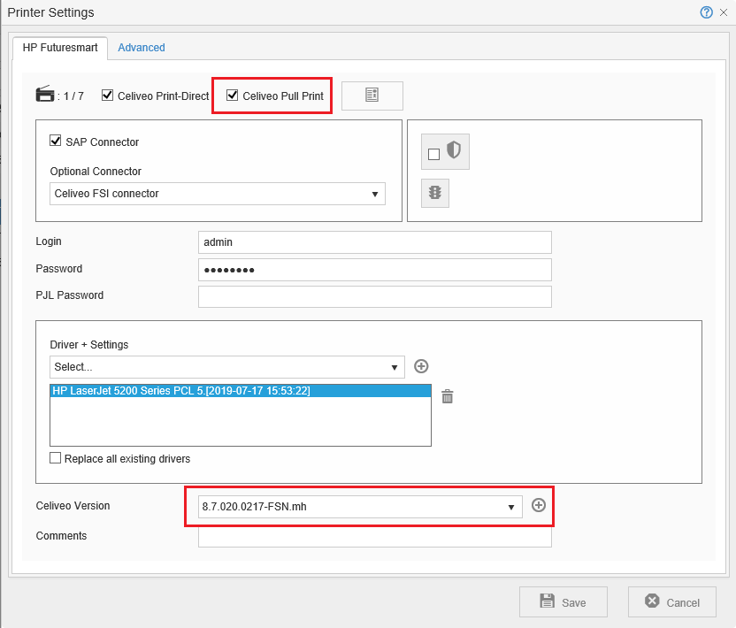Click the plus icon beside Celiveo Version
The image size is (736, 628).
(538, 506)
